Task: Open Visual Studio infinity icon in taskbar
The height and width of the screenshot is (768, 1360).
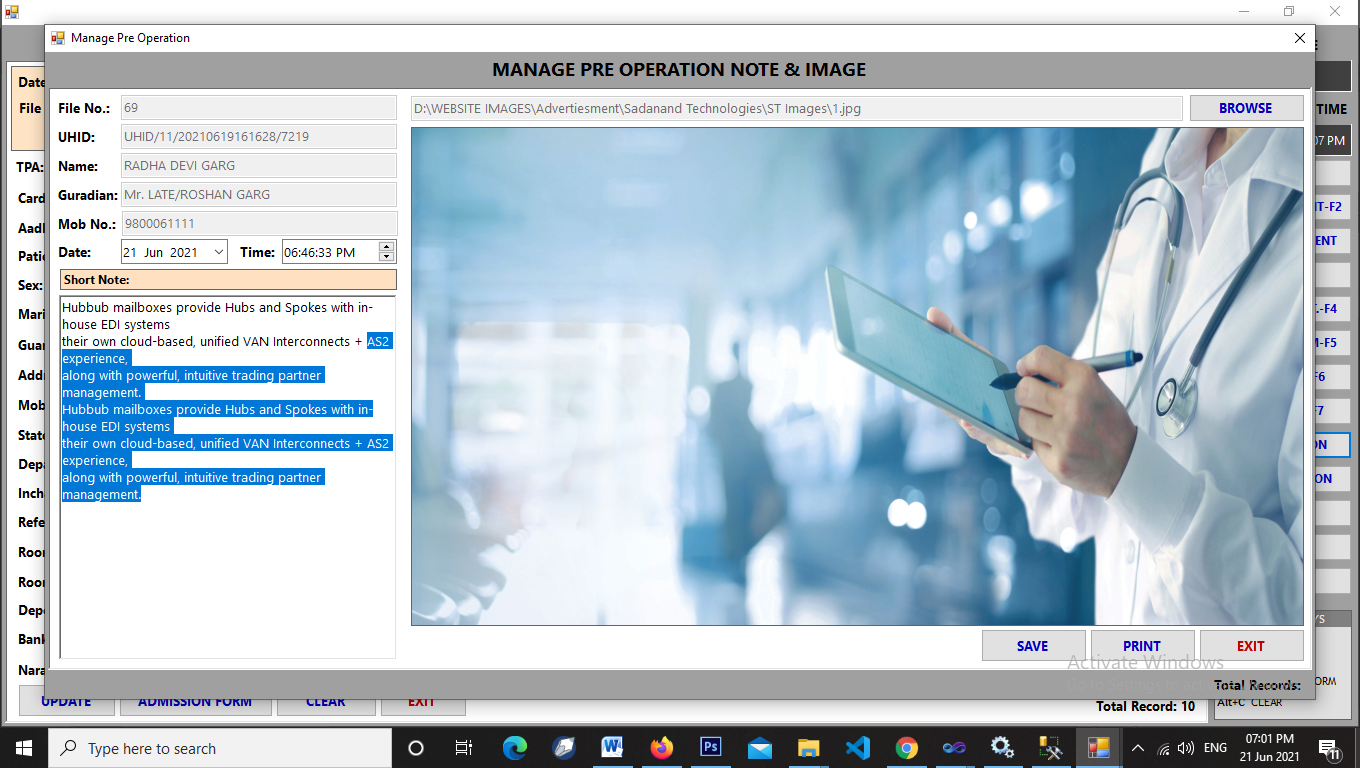Action: (x=954, y=748)
